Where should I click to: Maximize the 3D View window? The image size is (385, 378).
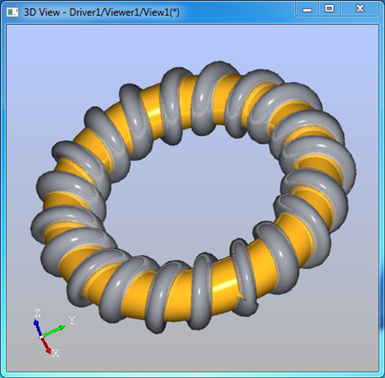pyautogui.click(x=329, y=9)
